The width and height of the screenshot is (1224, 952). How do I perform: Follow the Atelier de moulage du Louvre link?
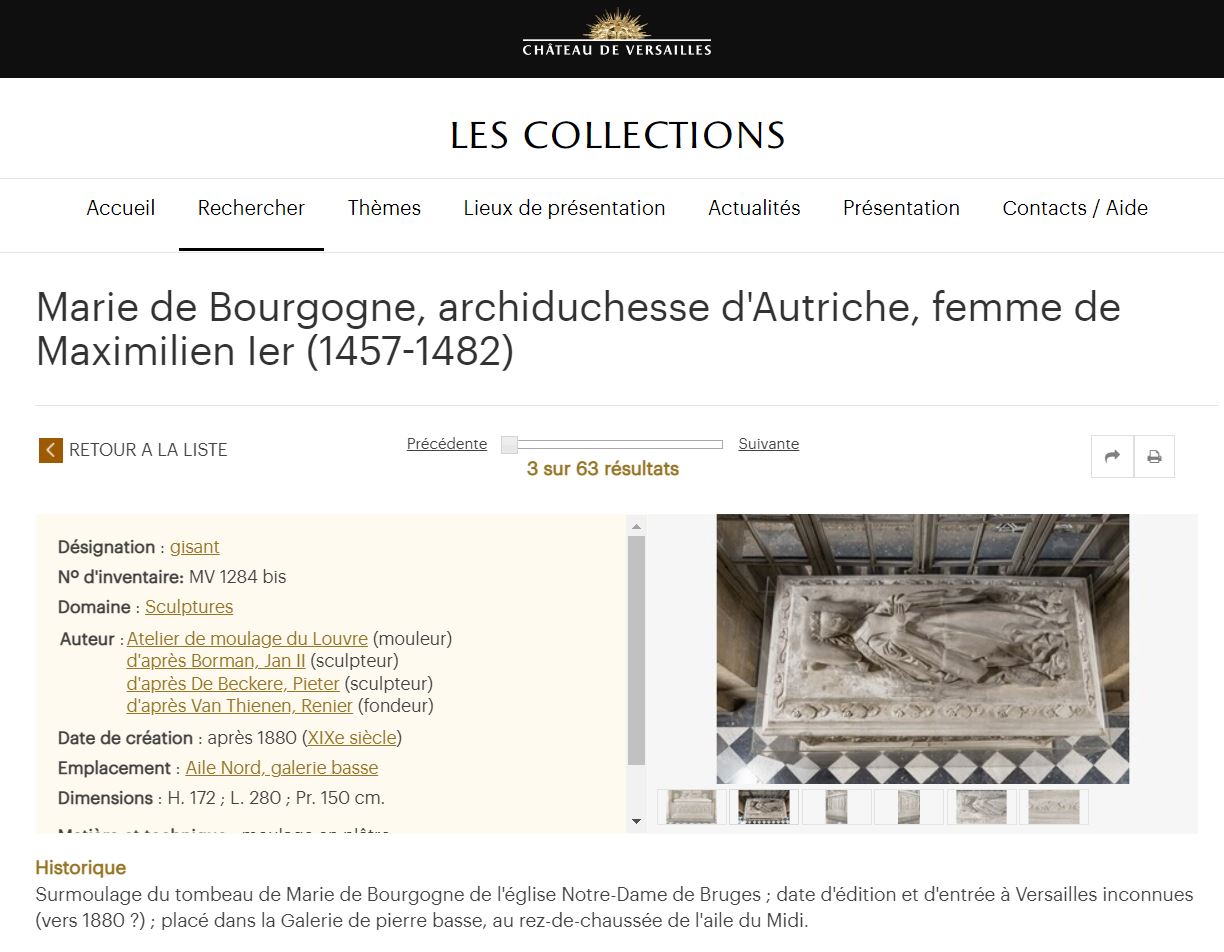coord(247,638)
